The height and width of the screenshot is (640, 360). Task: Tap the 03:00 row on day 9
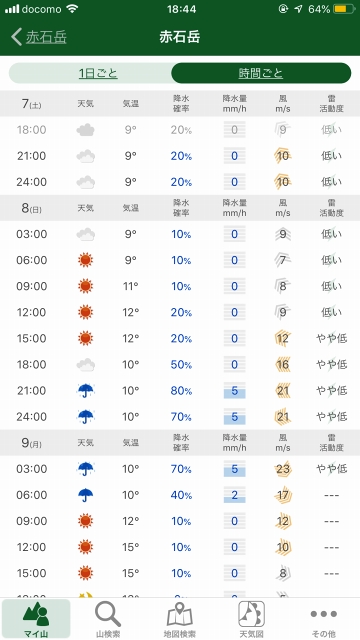click(x=180, y=469)
